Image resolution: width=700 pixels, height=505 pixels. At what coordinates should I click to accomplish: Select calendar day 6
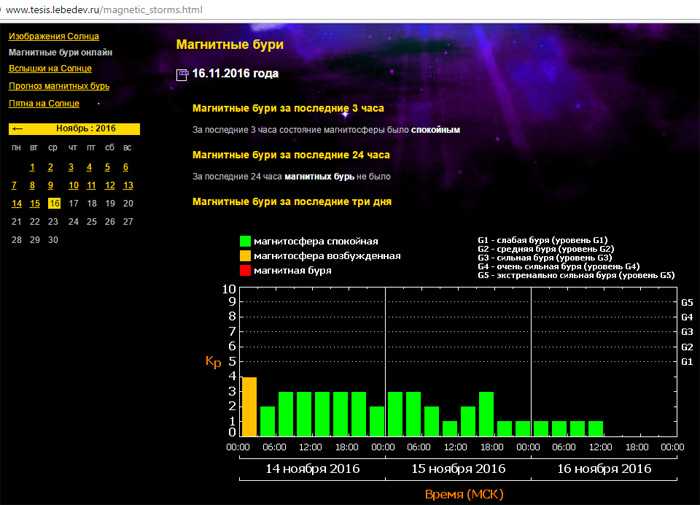pyautogui.click(x=125, y=167)
